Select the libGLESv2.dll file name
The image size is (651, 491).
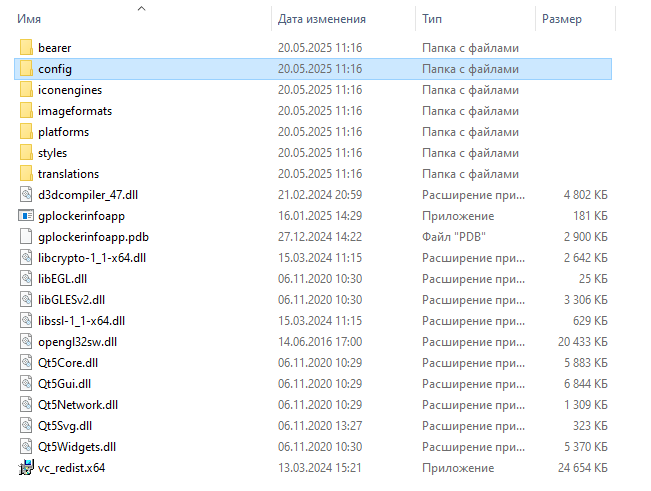pyautogui.click(x=71, y=300)
